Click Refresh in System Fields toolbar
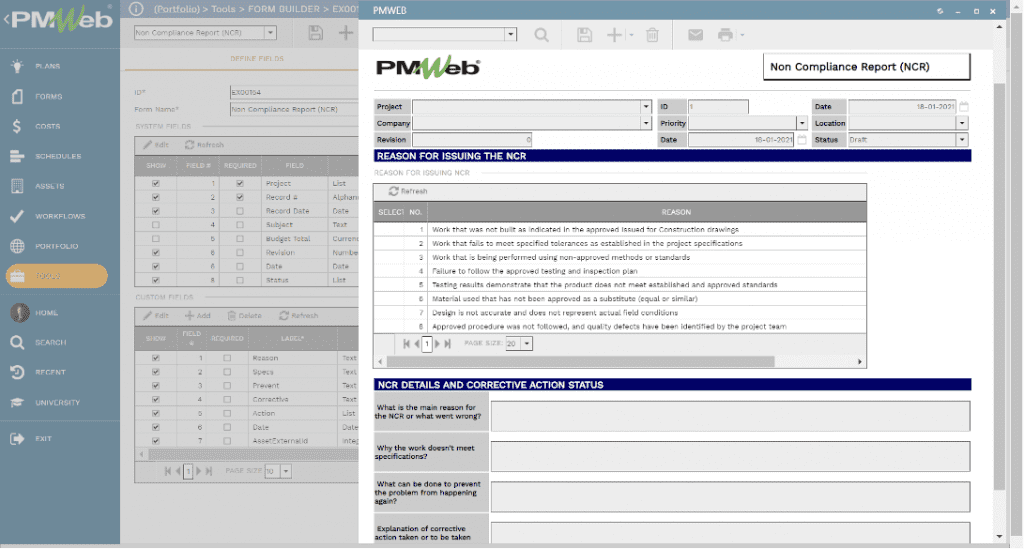This screenshot has height=549, width=1024. 204,145
